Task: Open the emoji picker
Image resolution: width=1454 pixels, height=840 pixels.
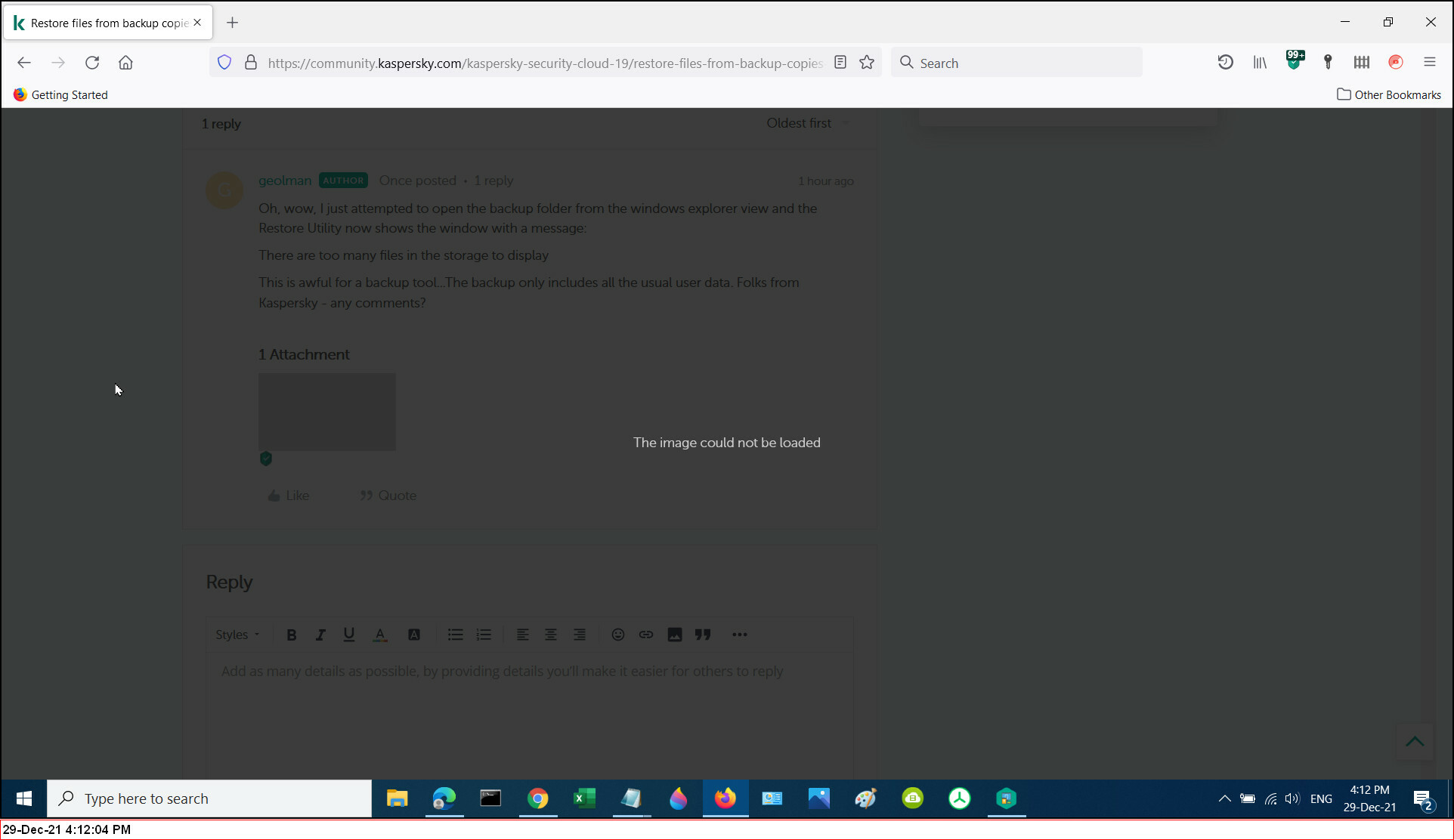Action: coord(617,635)
